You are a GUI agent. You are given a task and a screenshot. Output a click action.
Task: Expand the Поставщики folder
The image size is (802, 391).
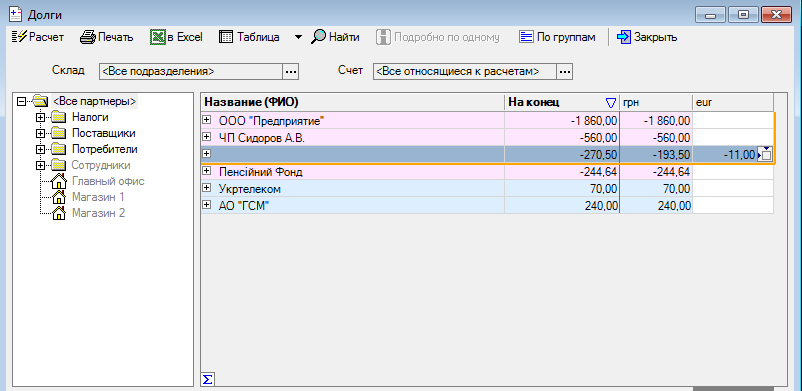(41, 134)
